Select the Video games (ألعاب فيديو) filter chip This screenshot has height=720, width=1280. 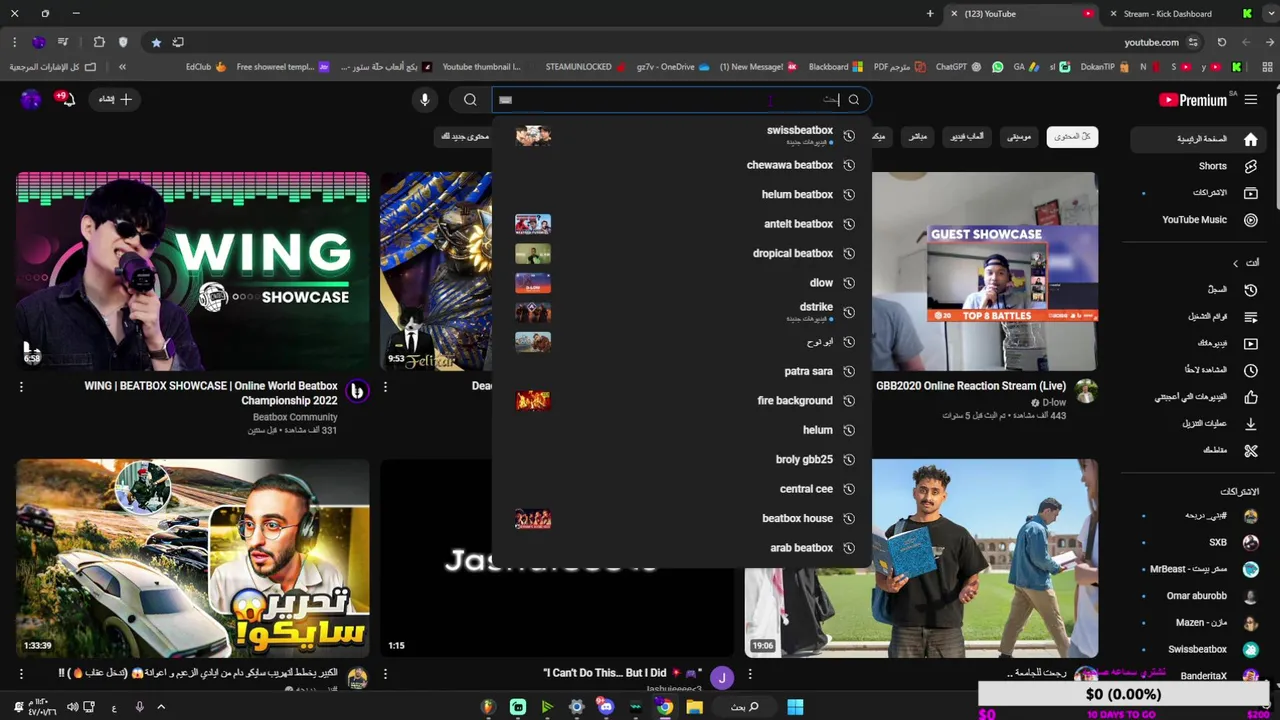point(965,137)
